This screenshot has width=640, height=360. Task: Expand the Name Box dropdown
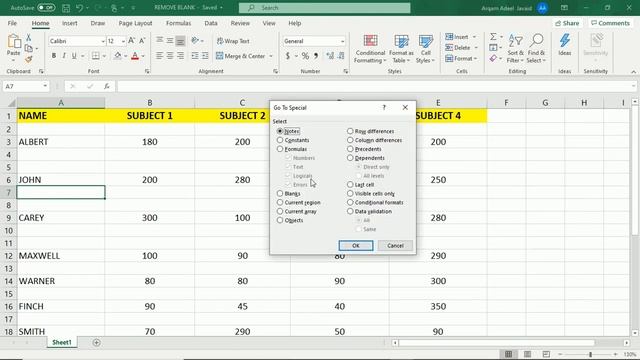point(45,86)
